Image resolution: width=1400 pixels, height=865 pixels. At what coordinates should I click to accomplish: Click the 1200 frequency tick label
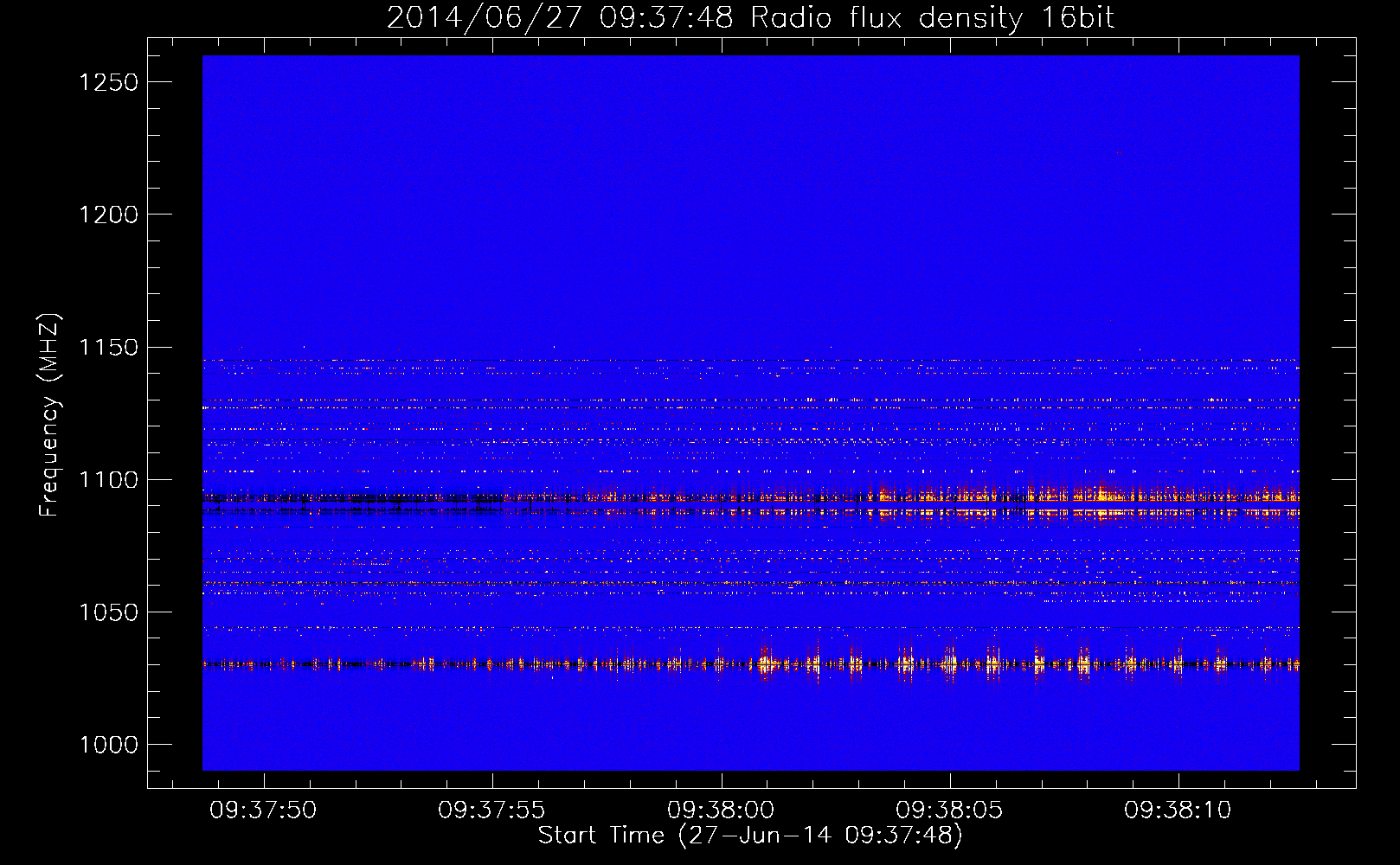coord(108,215)
